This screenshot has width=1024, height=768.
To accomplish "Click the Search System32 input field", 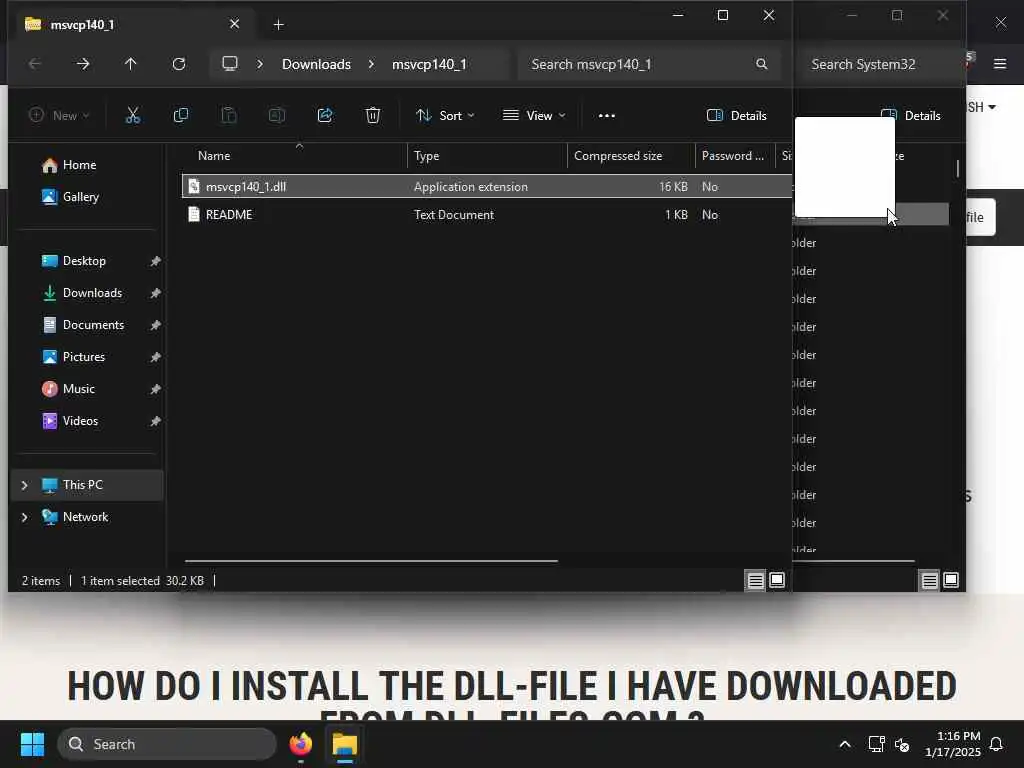I will [881, 64].
